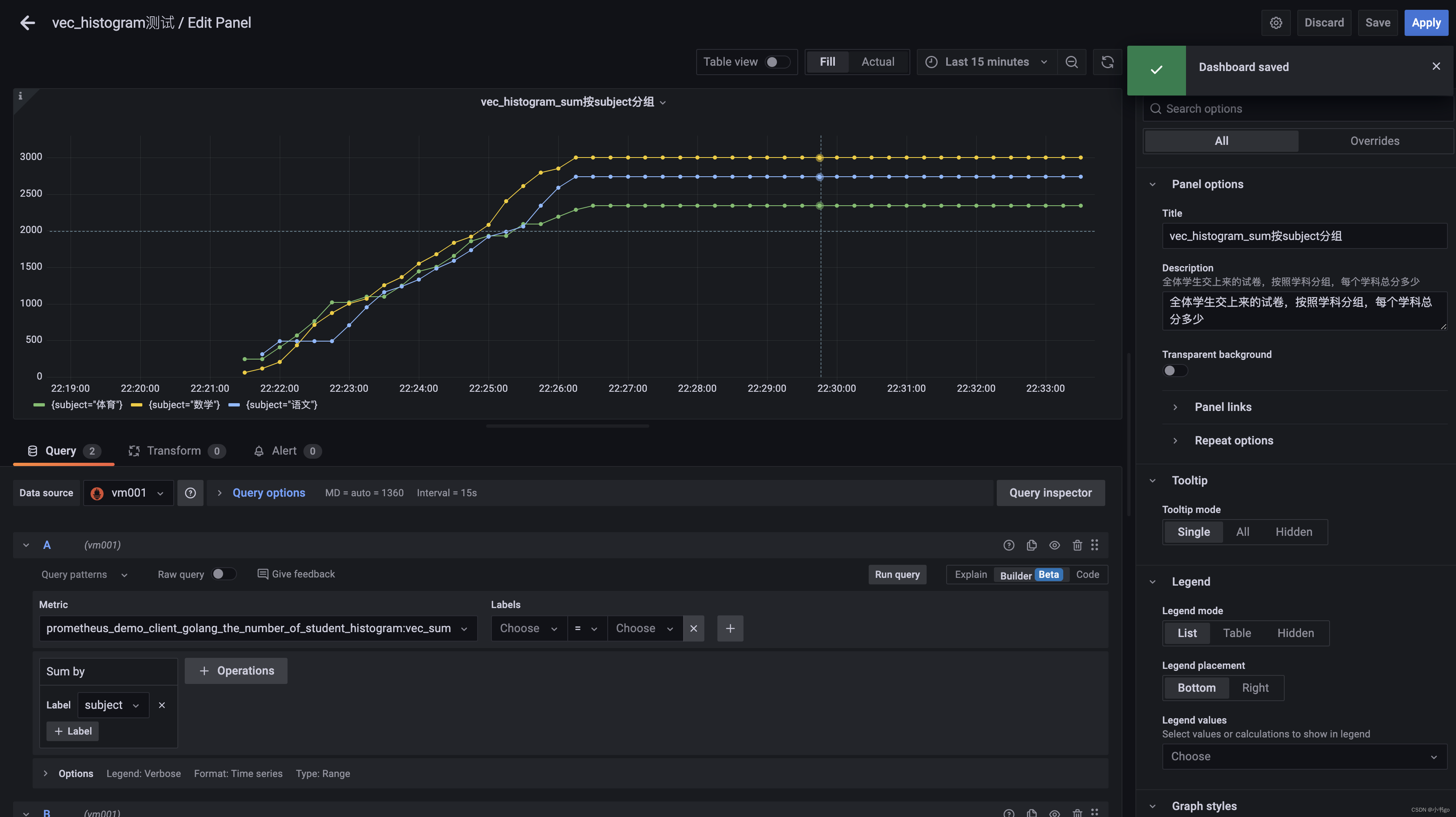Click the zoom out time range icon
The height and width of the screenshot is (817, 1456).
click(x=1071, y=62)
